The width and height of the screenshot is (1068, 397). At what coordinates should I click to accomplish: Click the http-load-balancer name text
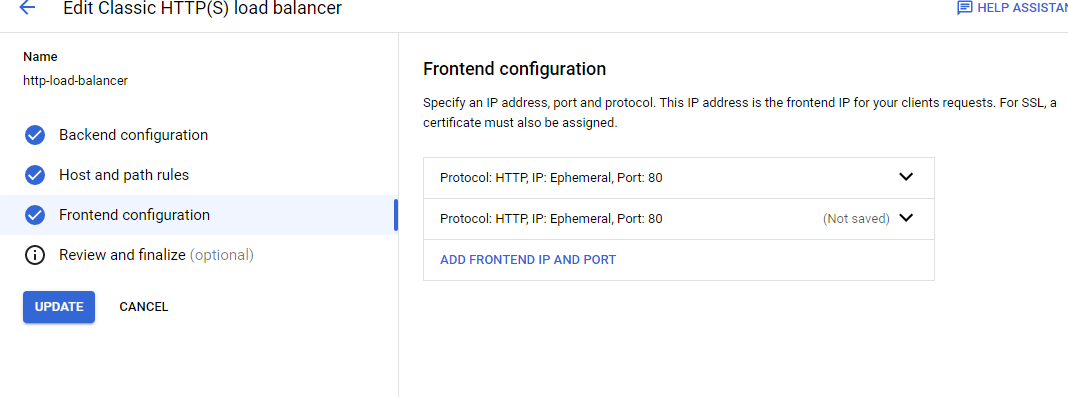76,80
